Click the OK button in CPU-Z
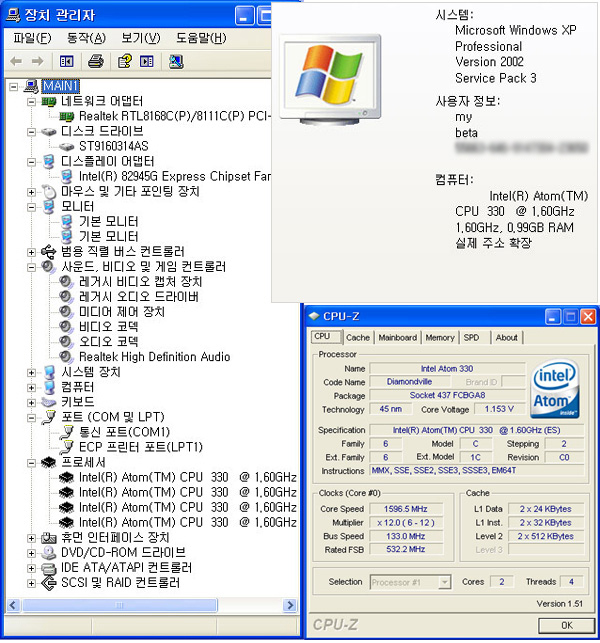Image resolution: width=600 pixels, height=643 pixels. click(x=566, y=625)
